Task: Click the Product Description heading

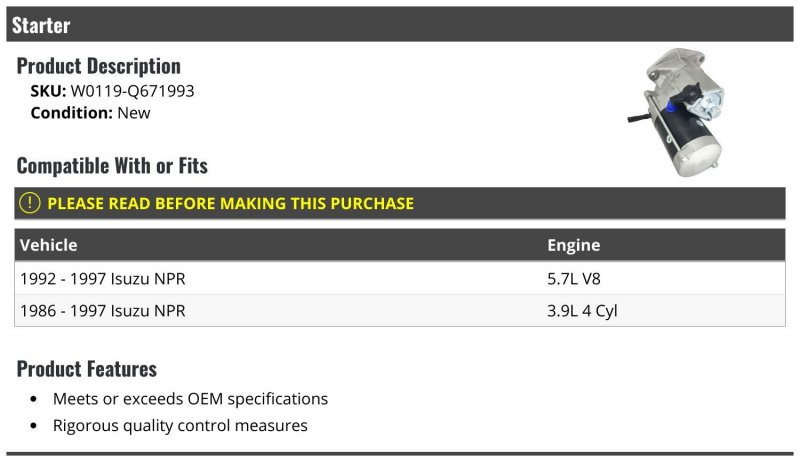Action: [x=99, y=66]
